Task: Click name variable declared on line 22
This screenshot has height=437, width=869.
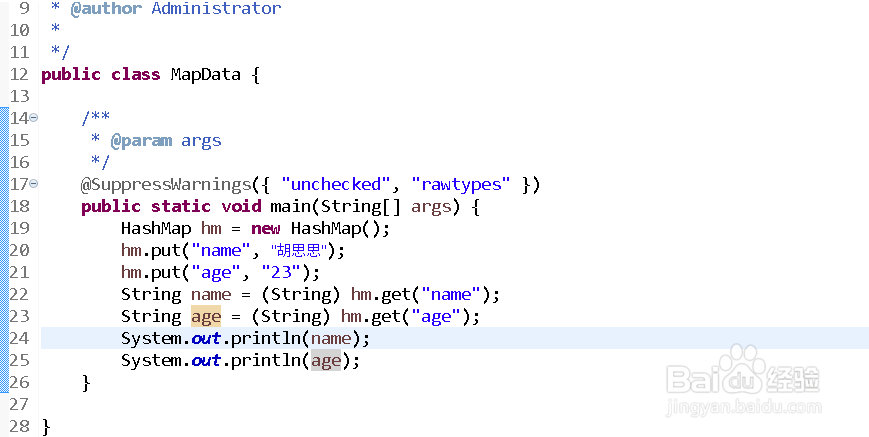Action: click(x=211, y=295)
